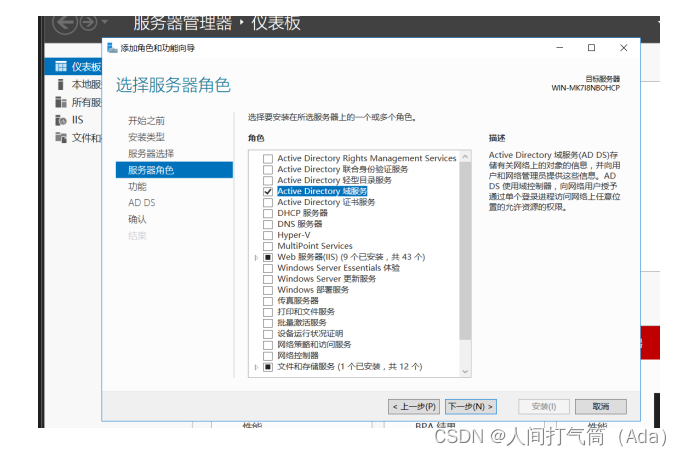Screen dimensions: 682x456
Task: Click the 安装(I) button
Action: [x=544, y=406]
